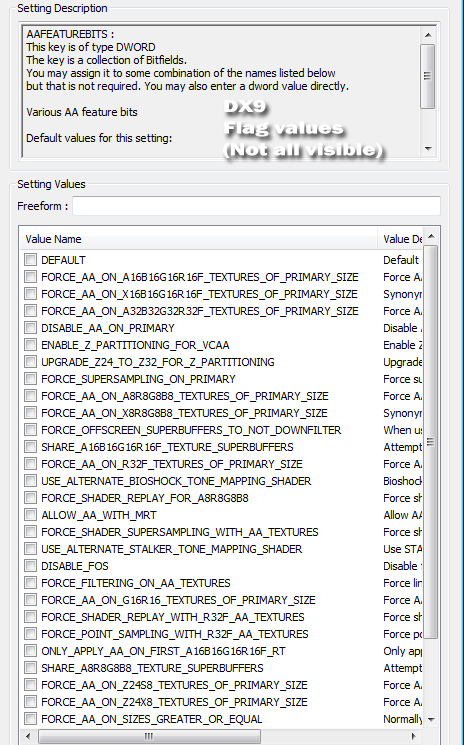This screenshot has height=745, width=464.
Task: Click the Freeform input field
Action: (x=256, y=206)
